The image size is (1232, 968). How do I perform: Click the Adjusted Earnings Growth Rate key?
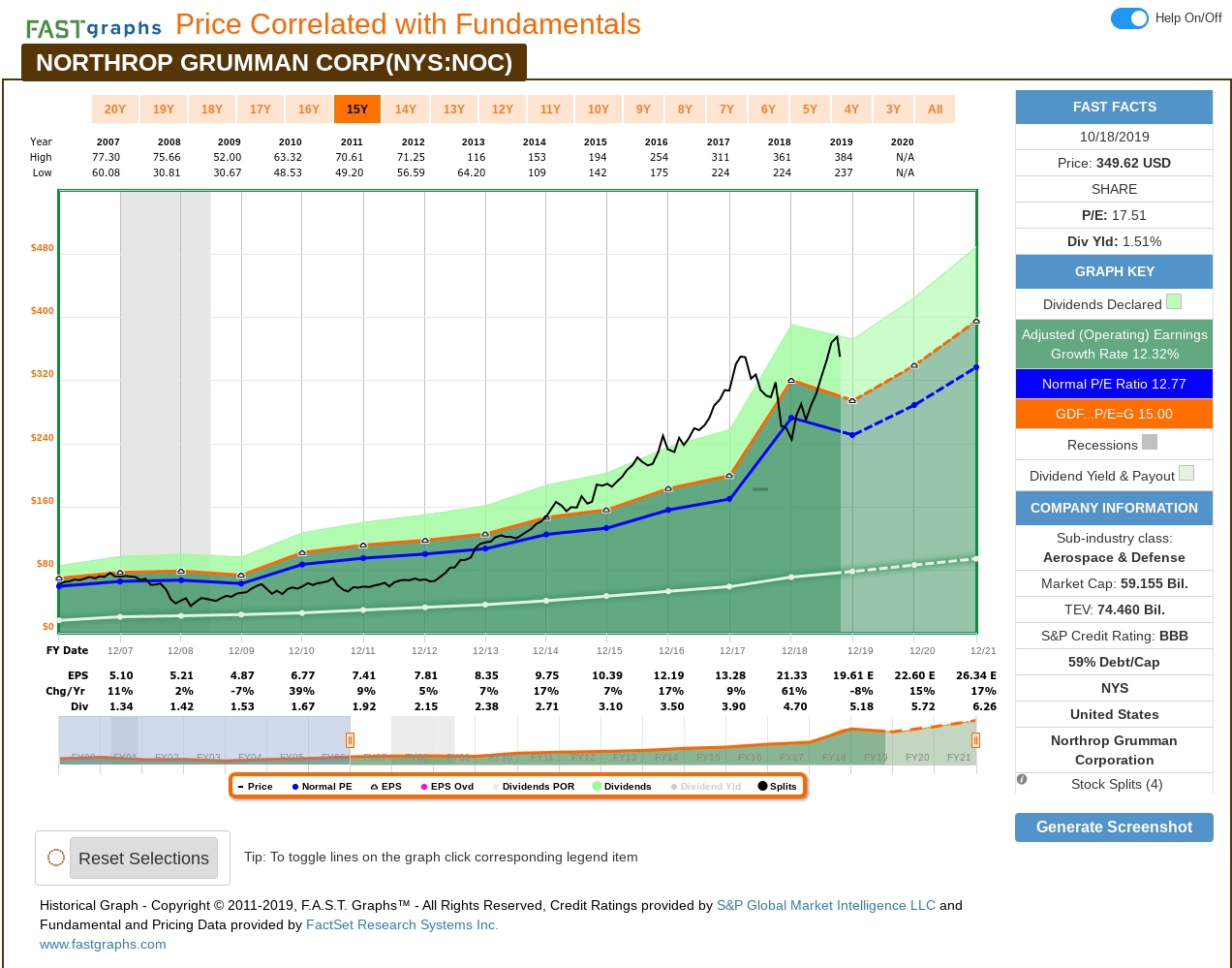pyautogui.click(x=1114, y=344)
